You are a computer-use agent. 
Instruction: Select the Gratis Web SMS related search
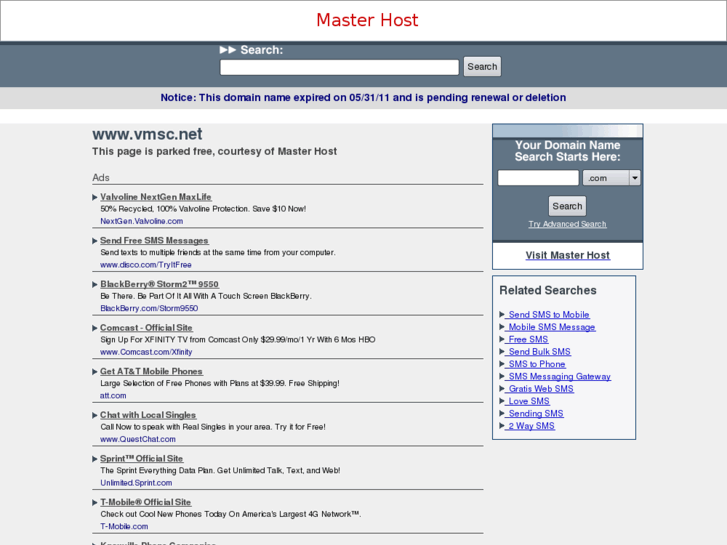(x=540, y=389)
